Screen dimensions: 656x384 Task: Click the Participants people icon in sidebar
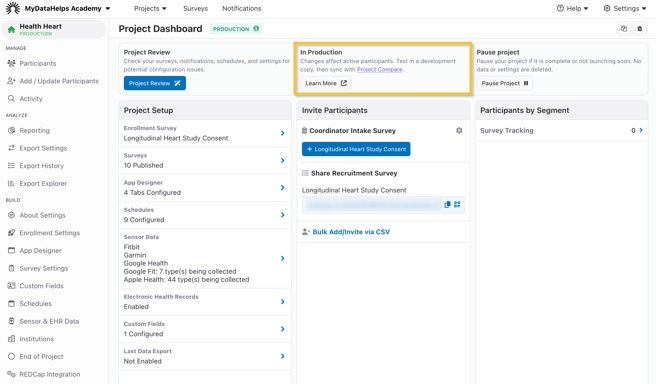coord(11,63)
